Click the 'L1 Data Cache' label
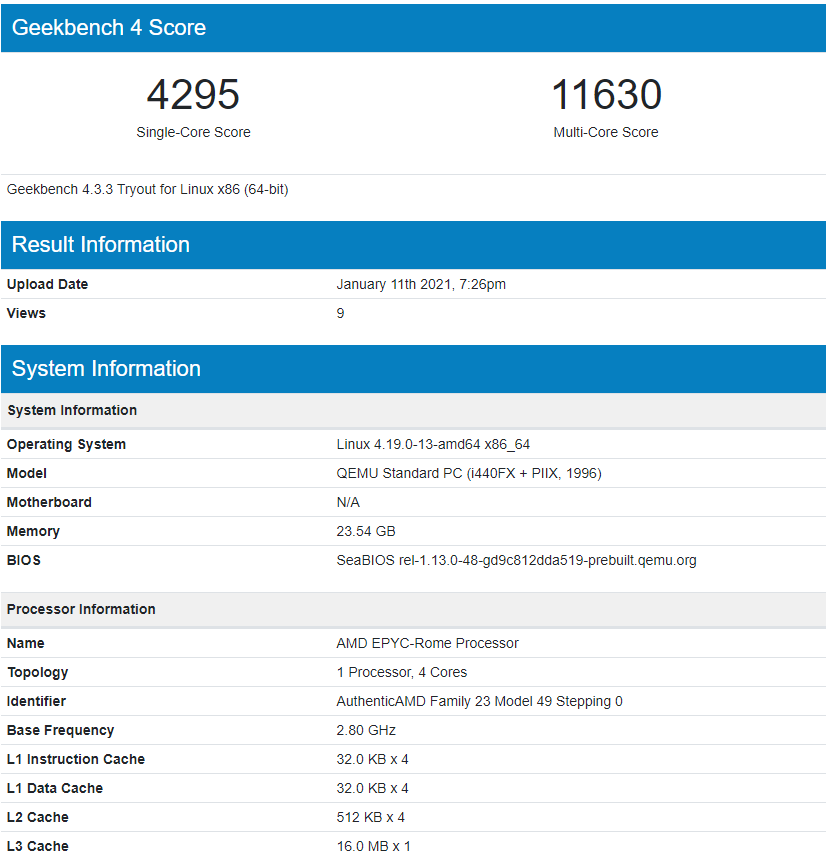The image size is (829, 860). pyautogui.click(x=55, y=789)
